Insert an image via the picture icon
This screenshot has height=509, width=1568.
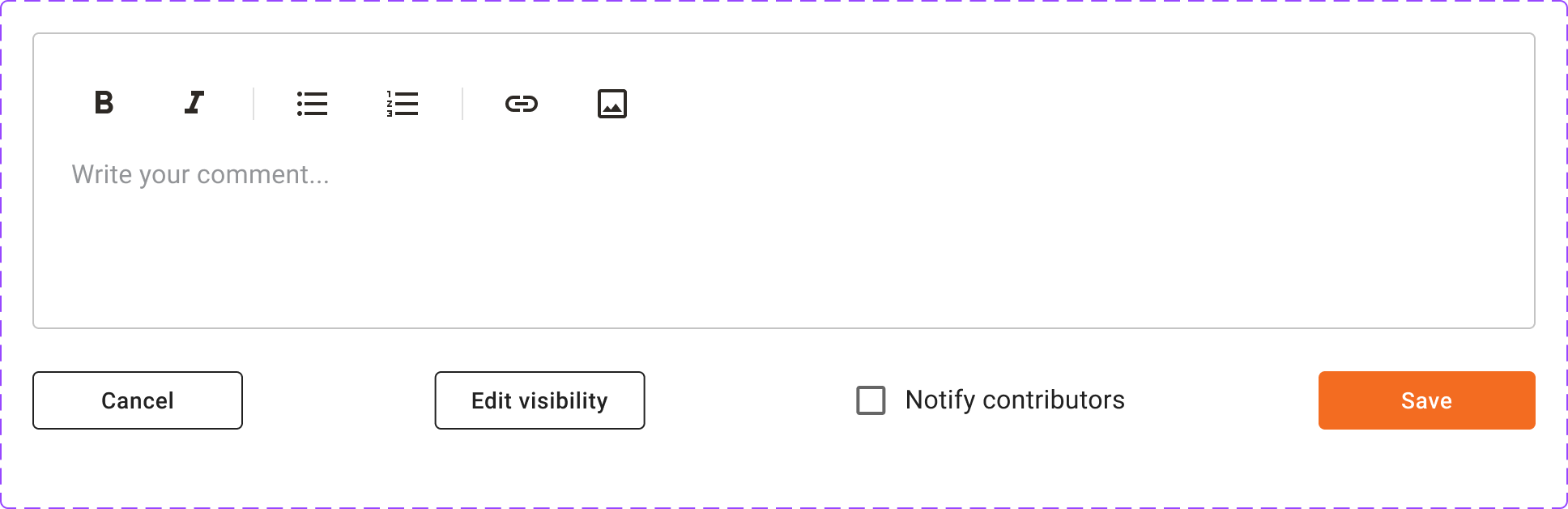tap(612, 104)
